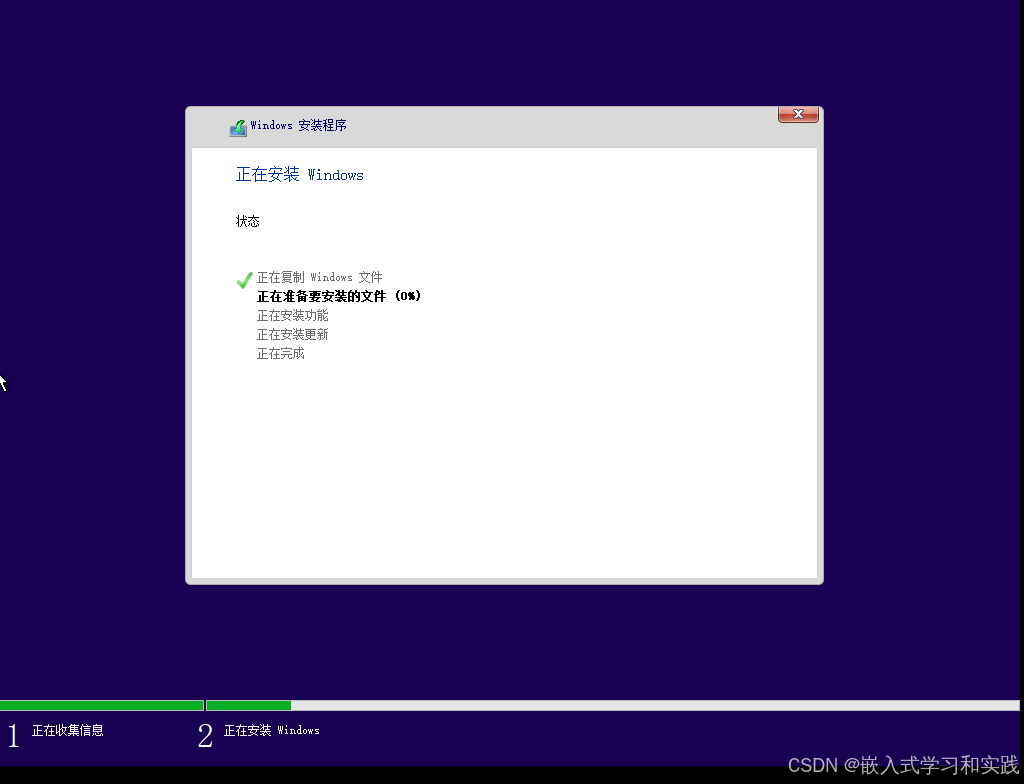The height and width of the screenshot is (784, 1024).
Task: Click the 正在收集信息 step label
Action: [68, 730]
